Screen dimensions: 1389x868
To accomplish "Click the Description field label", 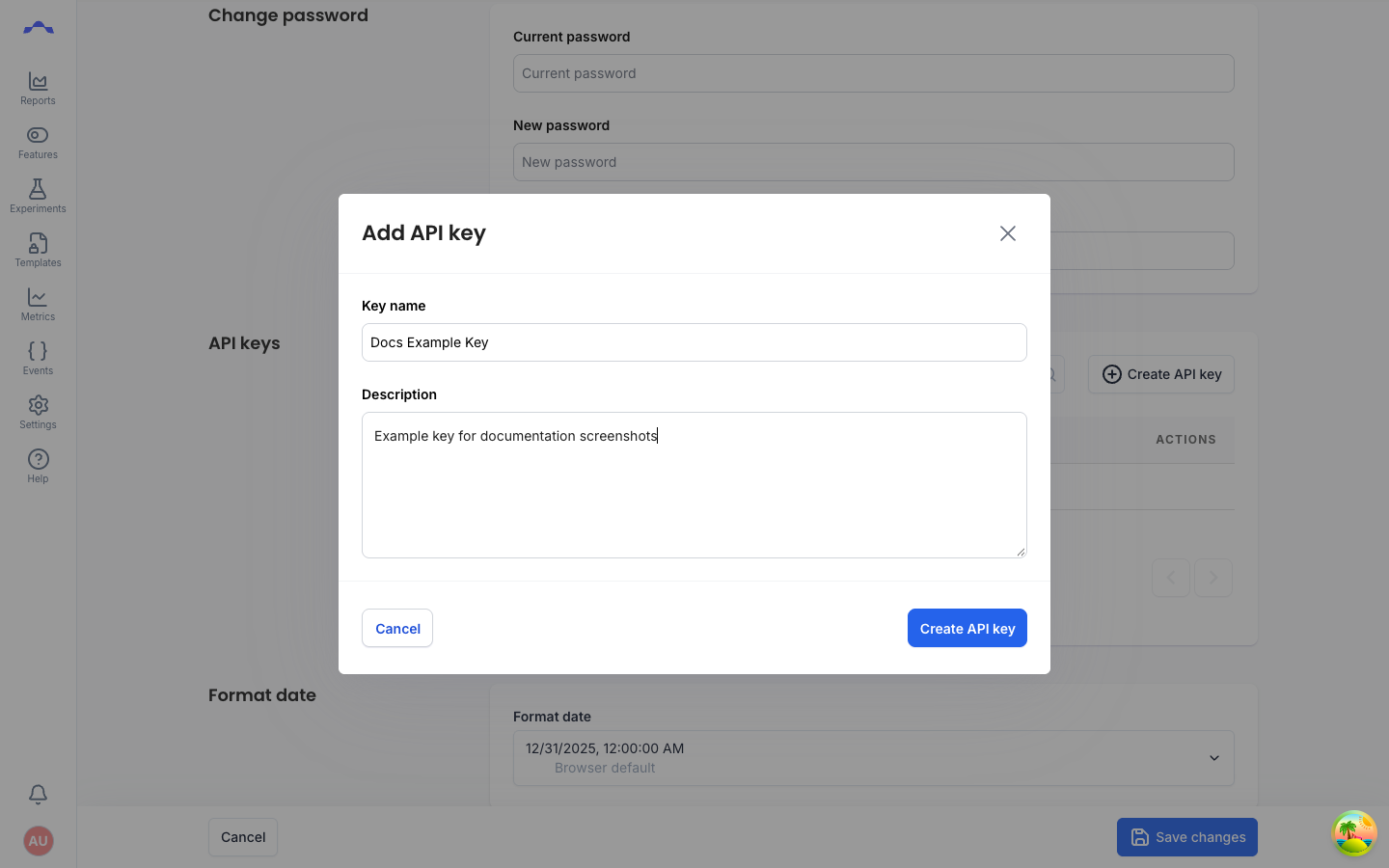I will pyautogui.click(x=399, y=394).
